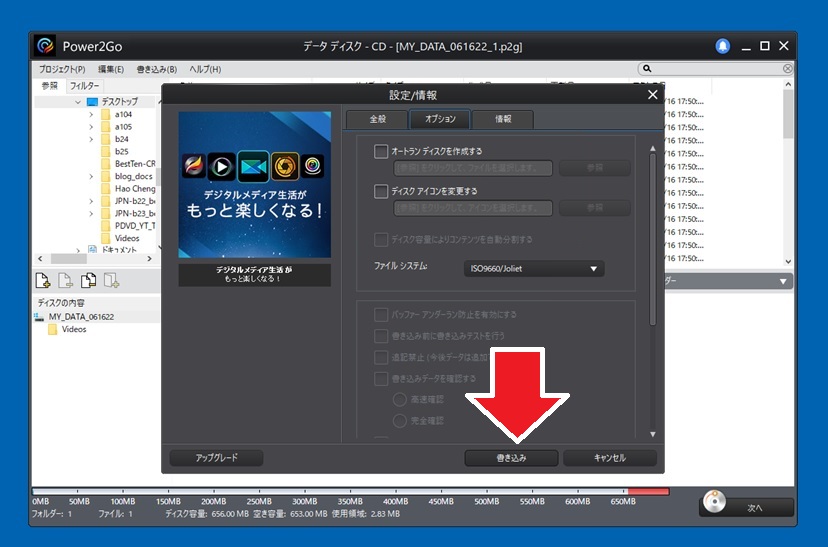Click folder tree scroll left arrow
Screen dimensions: 828x547
[x=40, y=259]
